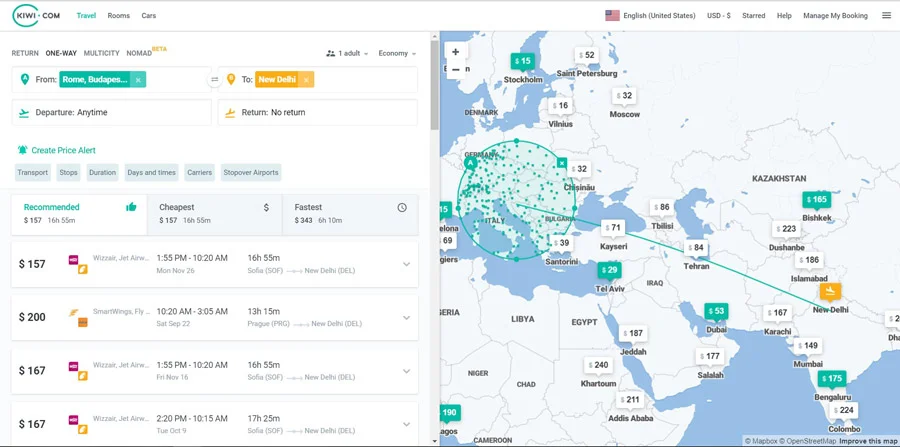Image resolution: width=900 pixels, height=447 pixels.
Task: Switch to the Cheapest results tab
Action: click(215, 214)
